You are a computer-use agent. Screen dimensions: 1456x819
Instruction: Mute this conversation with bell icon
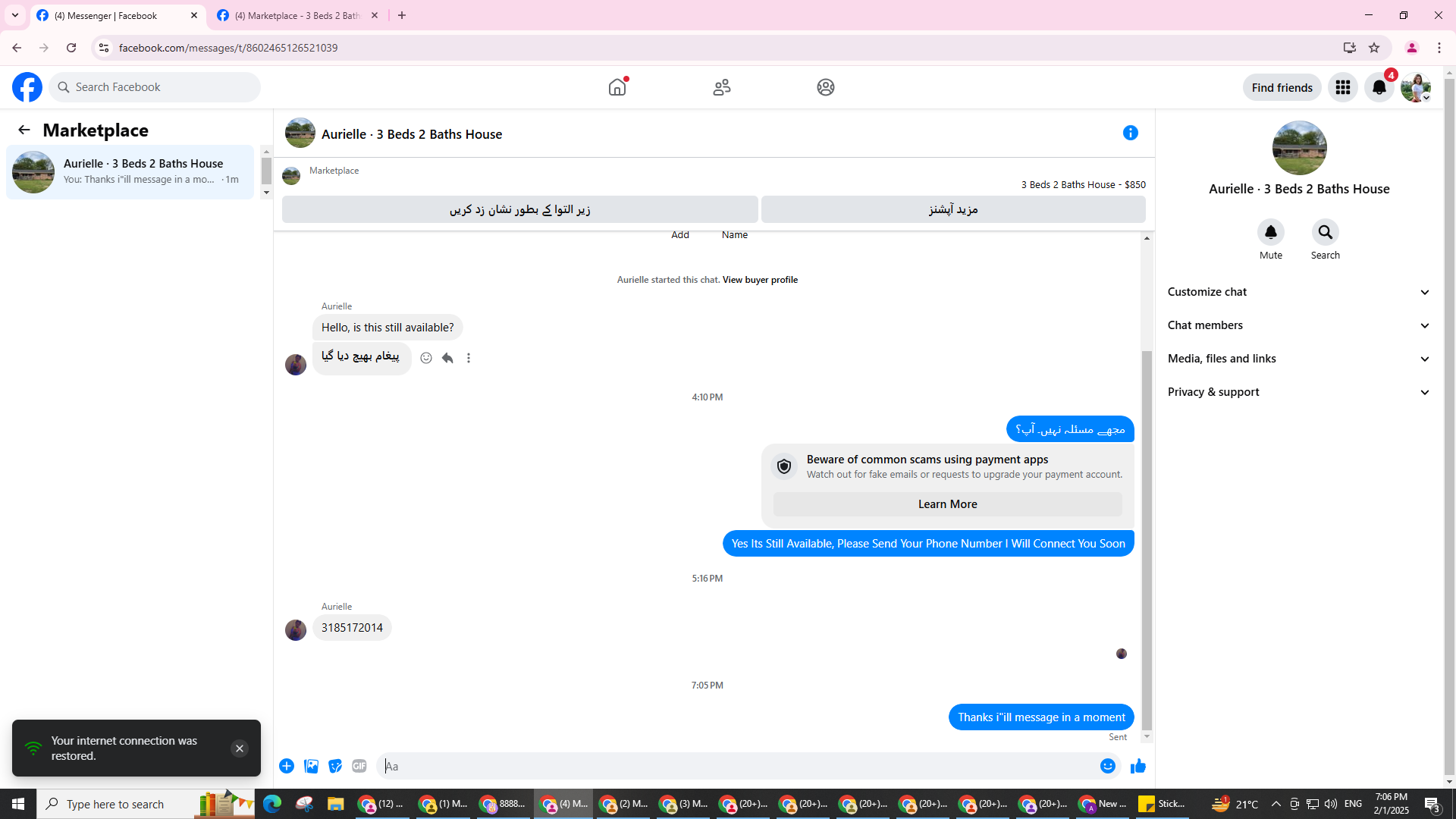click(x=1270, y=233)
